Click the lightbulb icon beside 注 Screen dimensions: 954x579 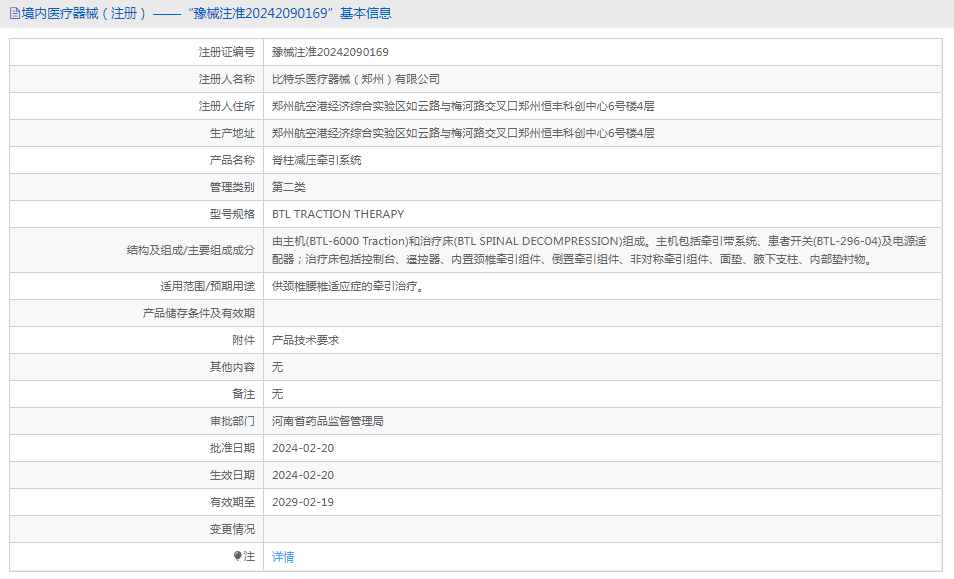237,556
